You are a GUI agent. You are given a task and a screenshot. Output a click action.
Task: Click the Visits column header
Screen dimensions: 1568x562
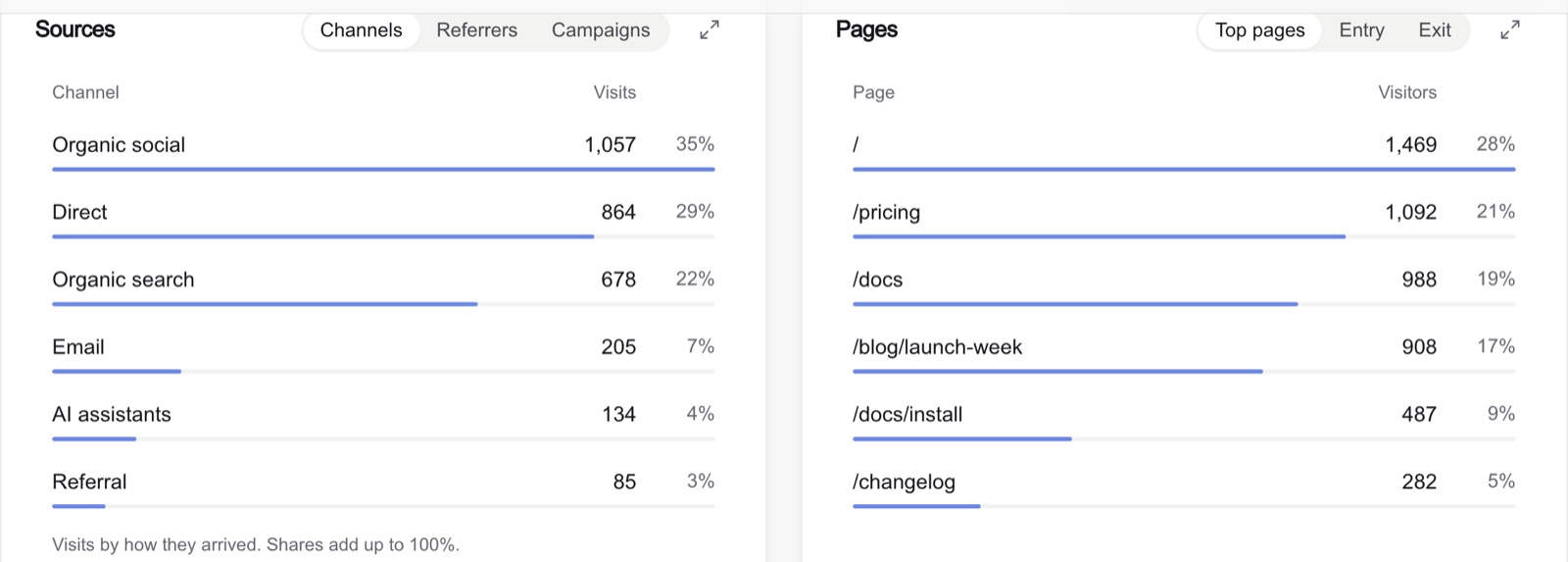pos(614,92)
